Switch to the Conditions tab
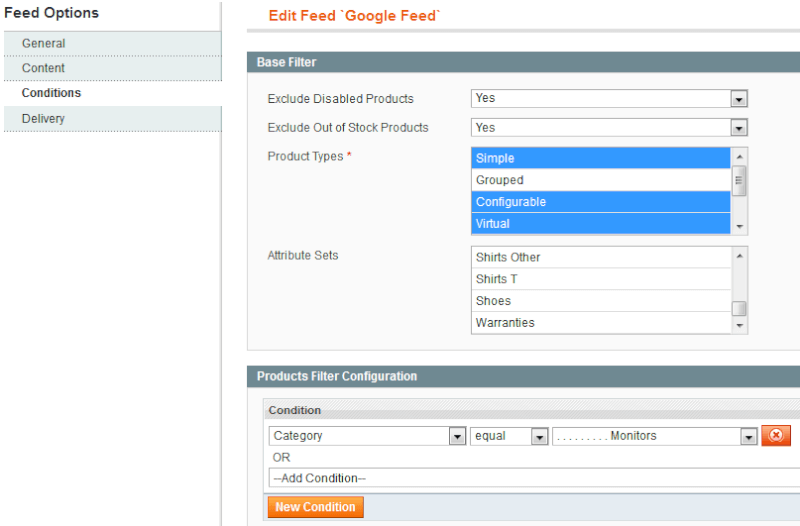Image resolution: width=800 pixels, height=526 pixels. [x=113, y=93]
